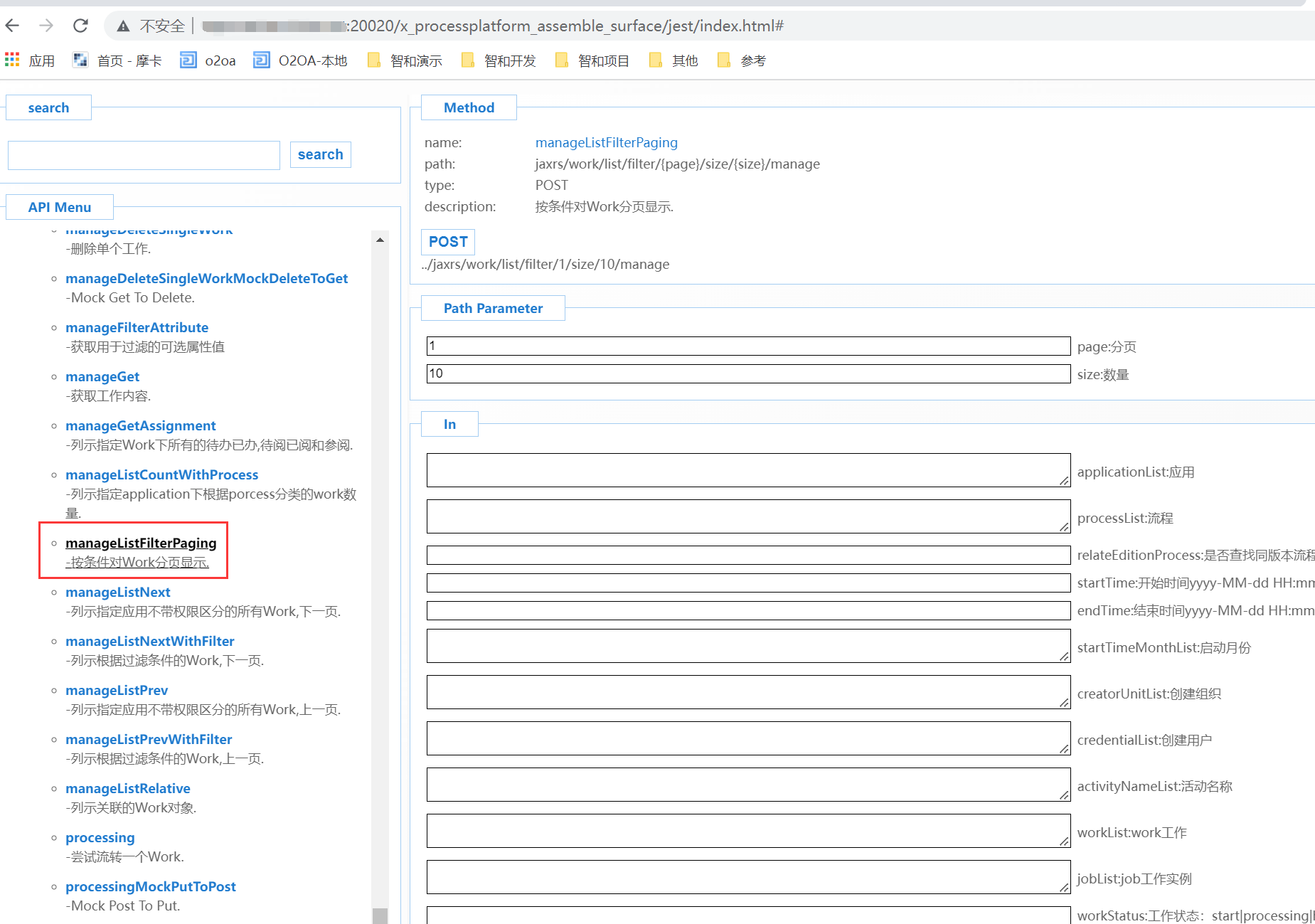Image resolution: width=1315 pixels, height=924 pixels.
Task: Click the search button beside search box
Action: (320, 154)
